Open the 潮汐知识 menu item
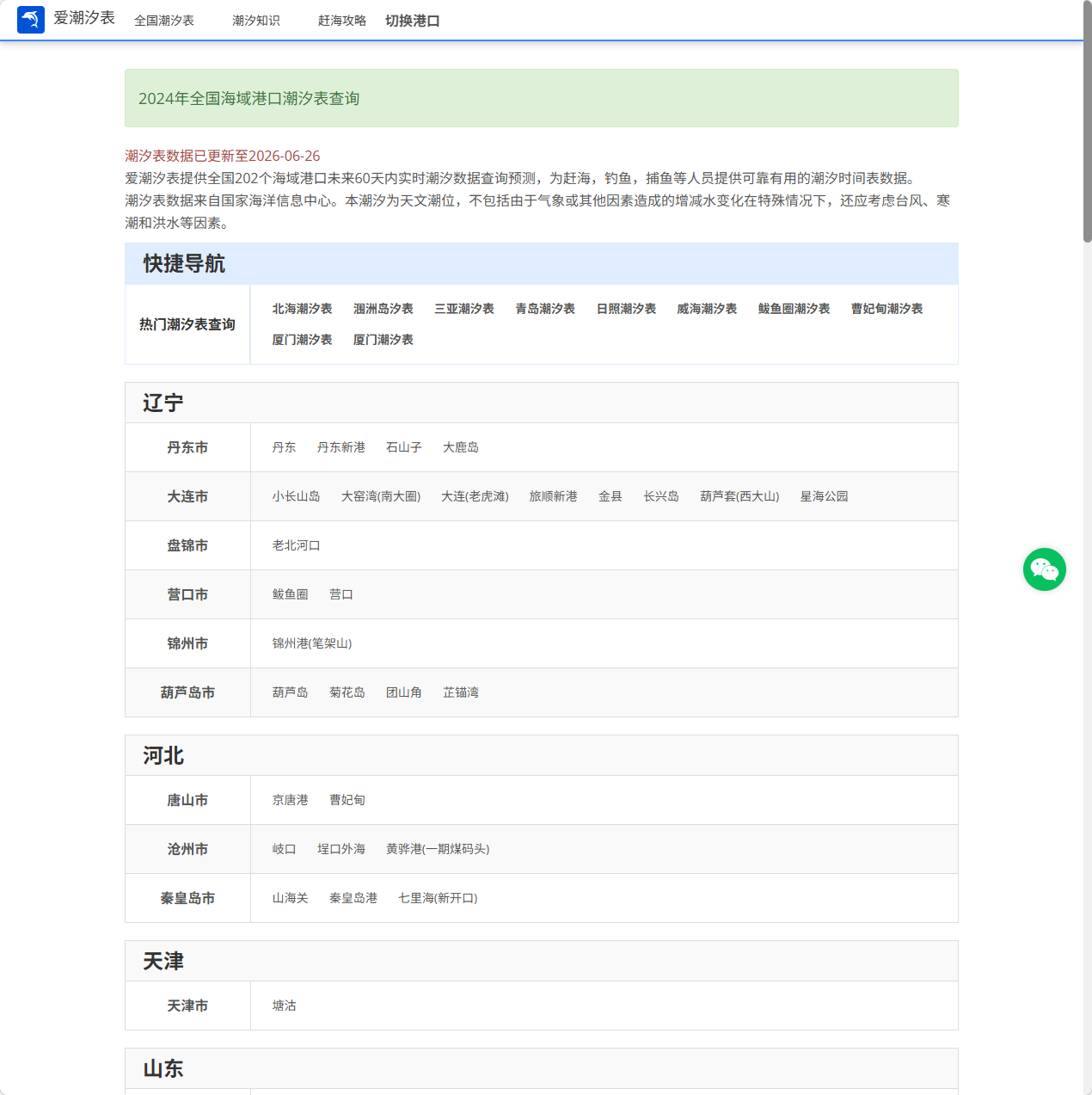Screen dimensions: 1092x1095 [x=255, y=21]
